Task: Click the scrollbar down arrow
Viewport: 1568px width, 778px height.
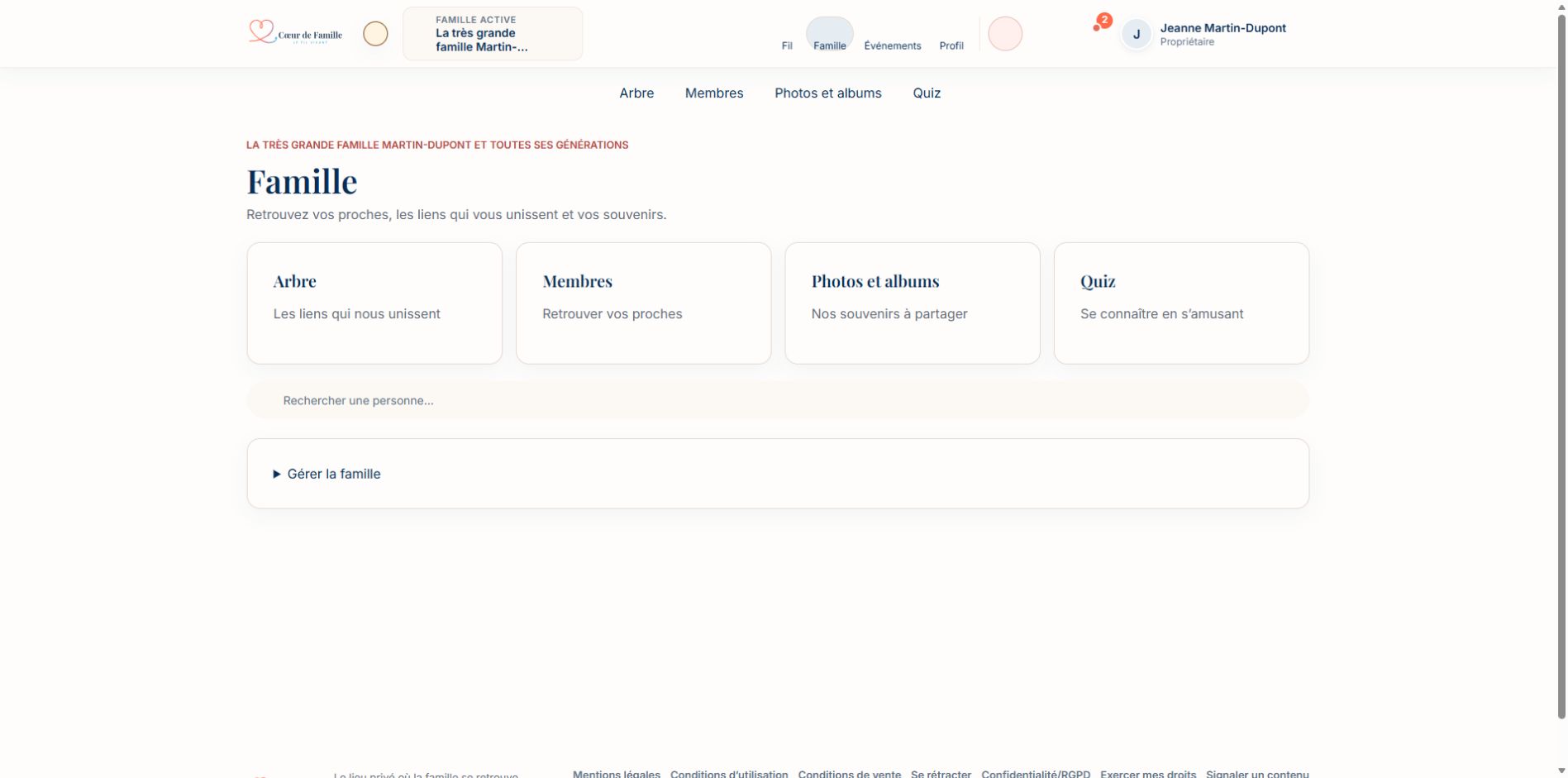Action: pos(1561,771)
